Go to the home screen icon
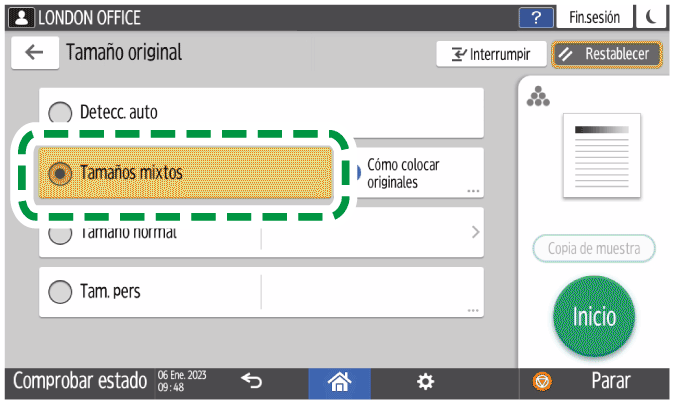The image size is (675, 401). pyautogui.click(x=339, y=381)
